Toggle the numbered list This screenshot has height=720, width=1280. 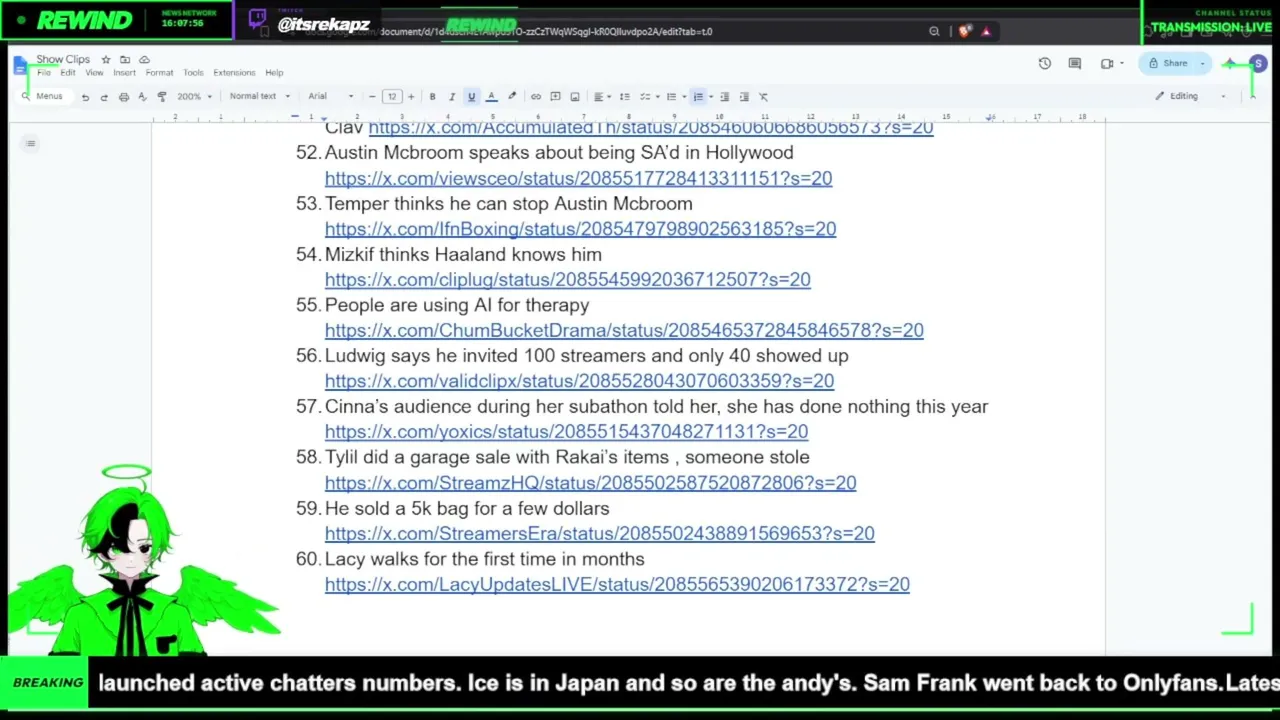pos(698,97)
